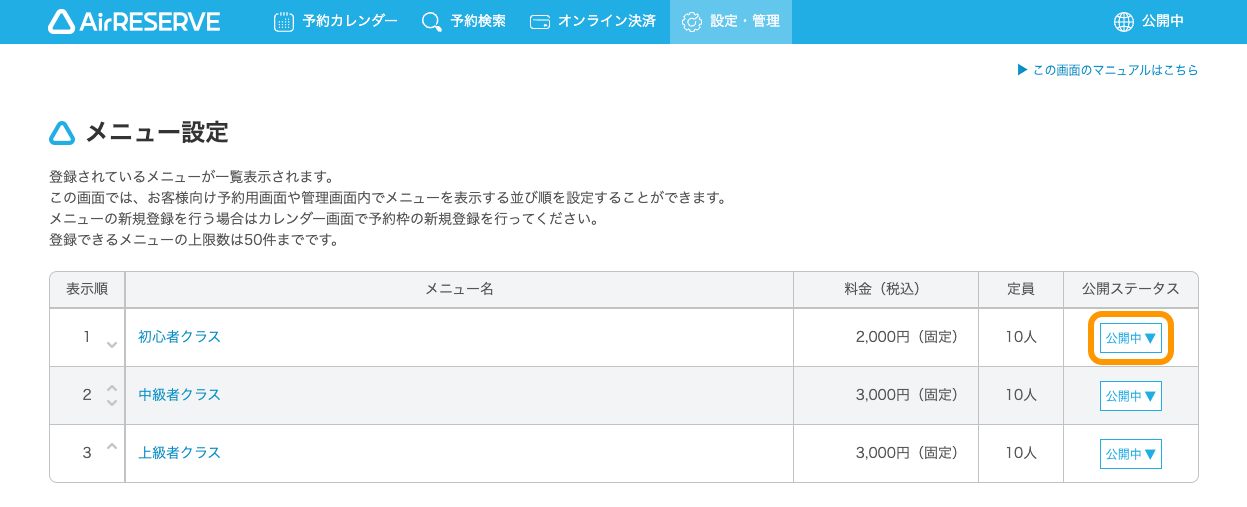Open the 中級者クラス menu link
The height and width of the screenshot is (507, 1247).
click(179, 395)
